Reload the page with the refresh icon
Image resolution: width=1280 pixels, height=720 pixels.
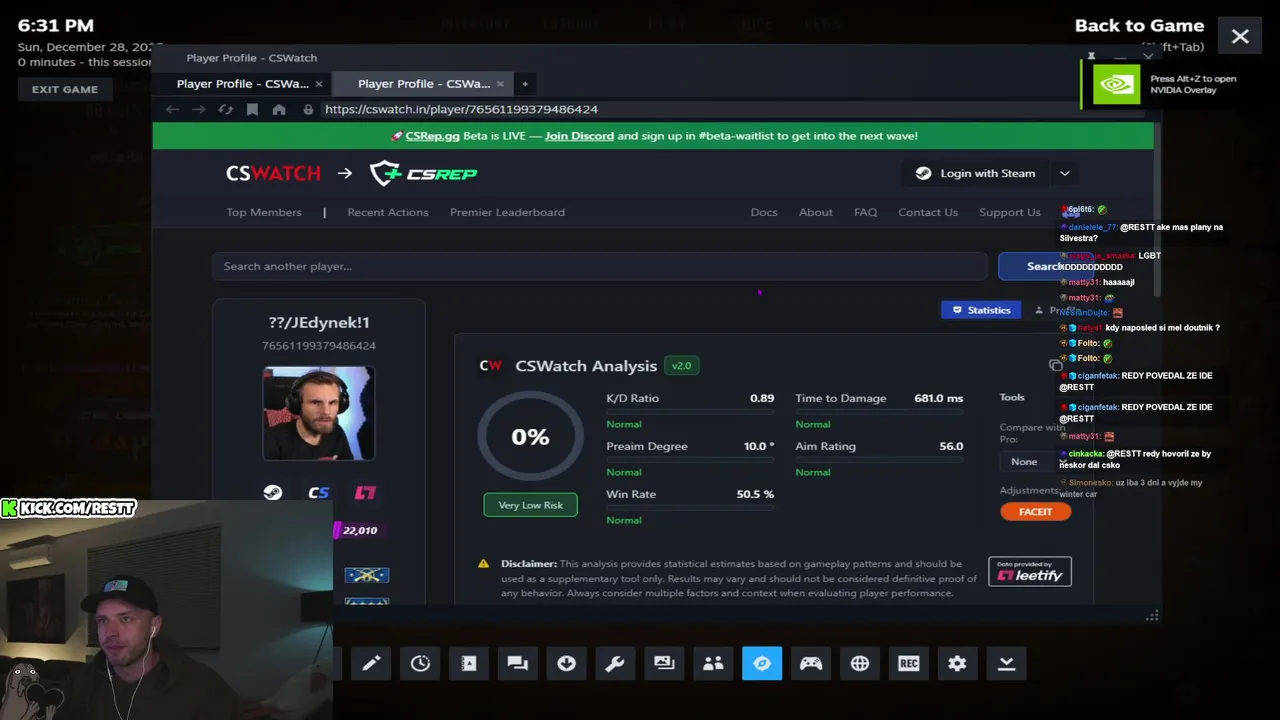point(226,109)
